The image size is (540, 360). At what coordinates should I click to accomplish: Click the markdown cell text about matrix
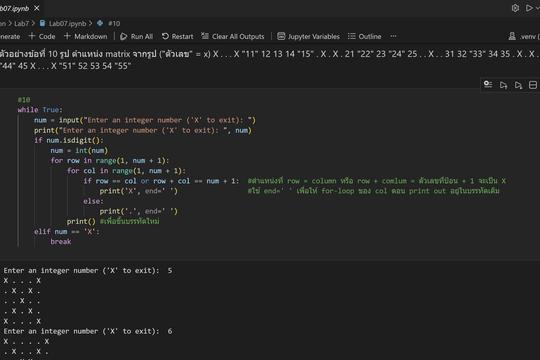270,60
